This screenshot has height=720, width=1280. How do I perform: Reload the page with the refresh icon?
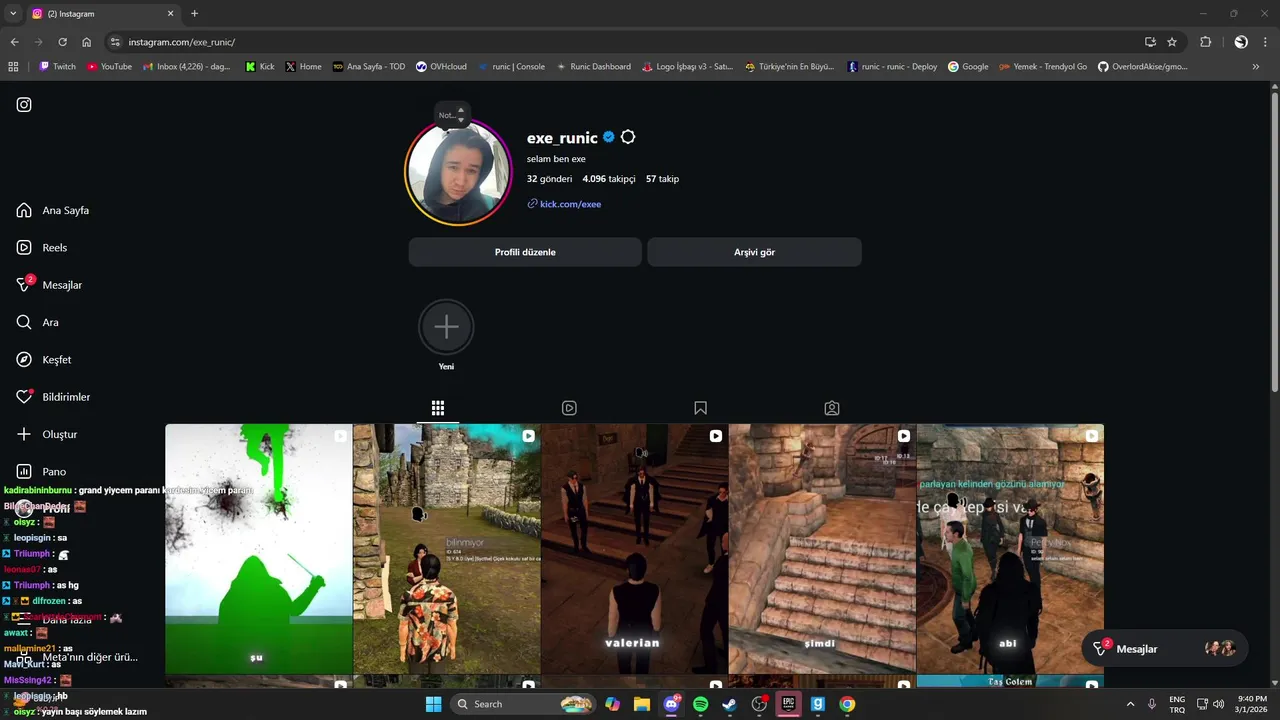click(x=62, y=42)
